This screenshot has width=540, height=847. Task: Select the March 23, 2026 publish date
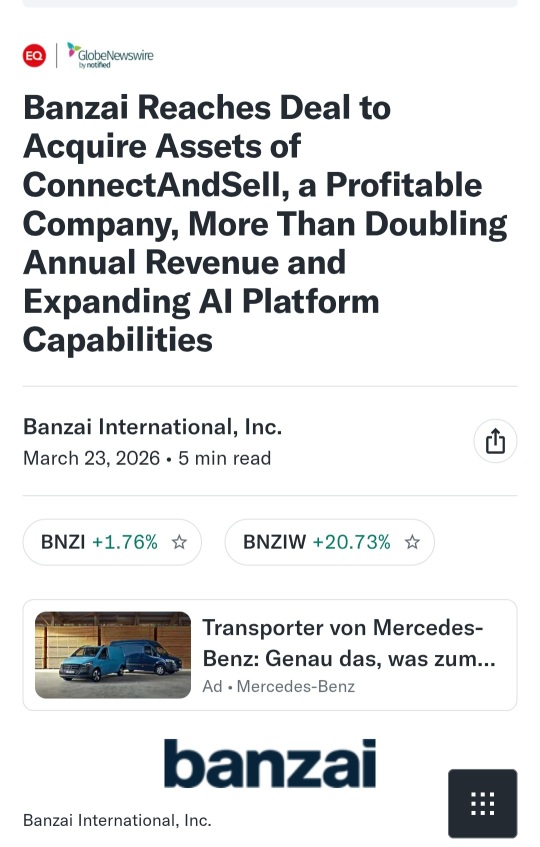pos(91,458)
